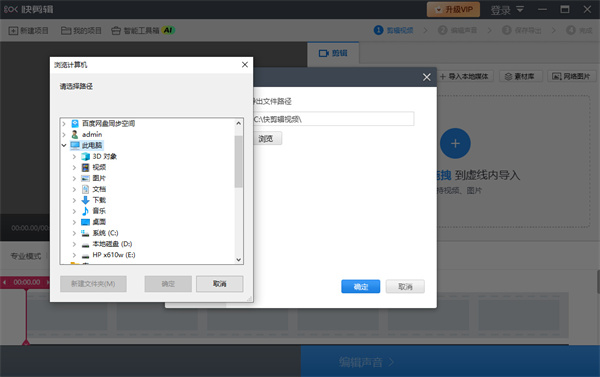Click the 00:00.00 timeline playhead marker
This screenshot has height=377, width=600.
[26, 282]
